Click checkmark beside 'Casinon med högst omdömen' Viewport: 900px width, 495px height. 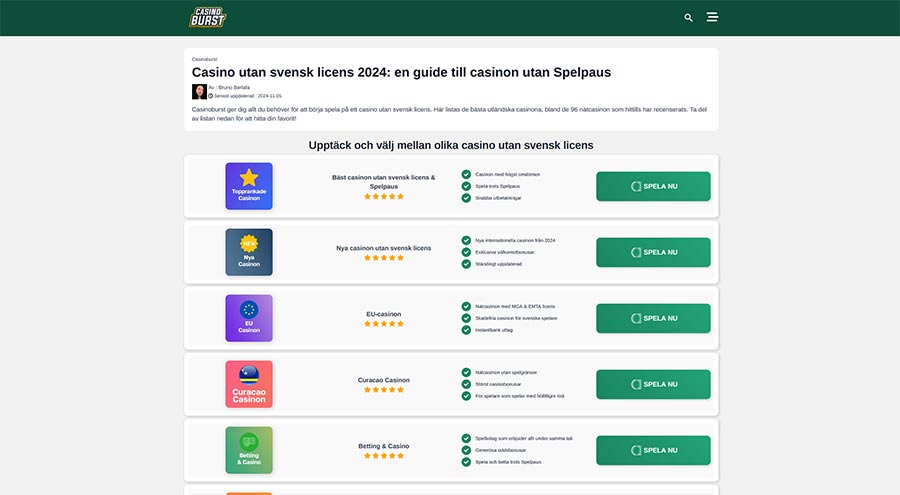[466, 174]
